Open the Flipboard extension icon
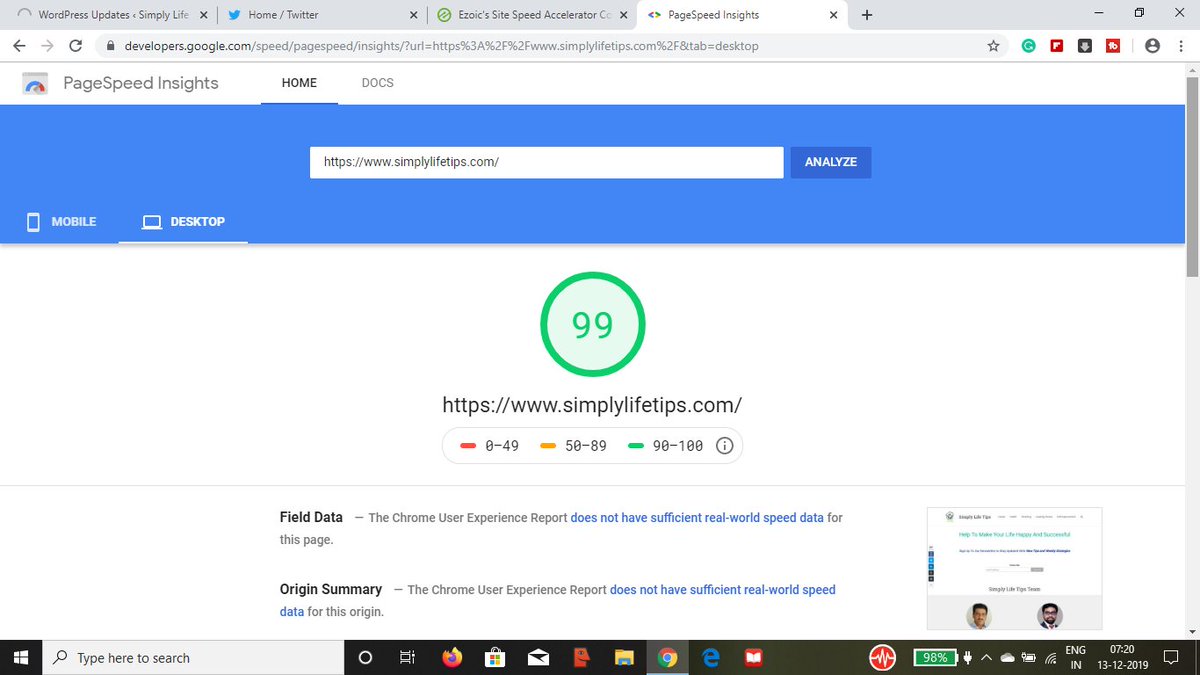Screen dimensions: 1200x675 pyautogui.click(x=1056, y=45)
